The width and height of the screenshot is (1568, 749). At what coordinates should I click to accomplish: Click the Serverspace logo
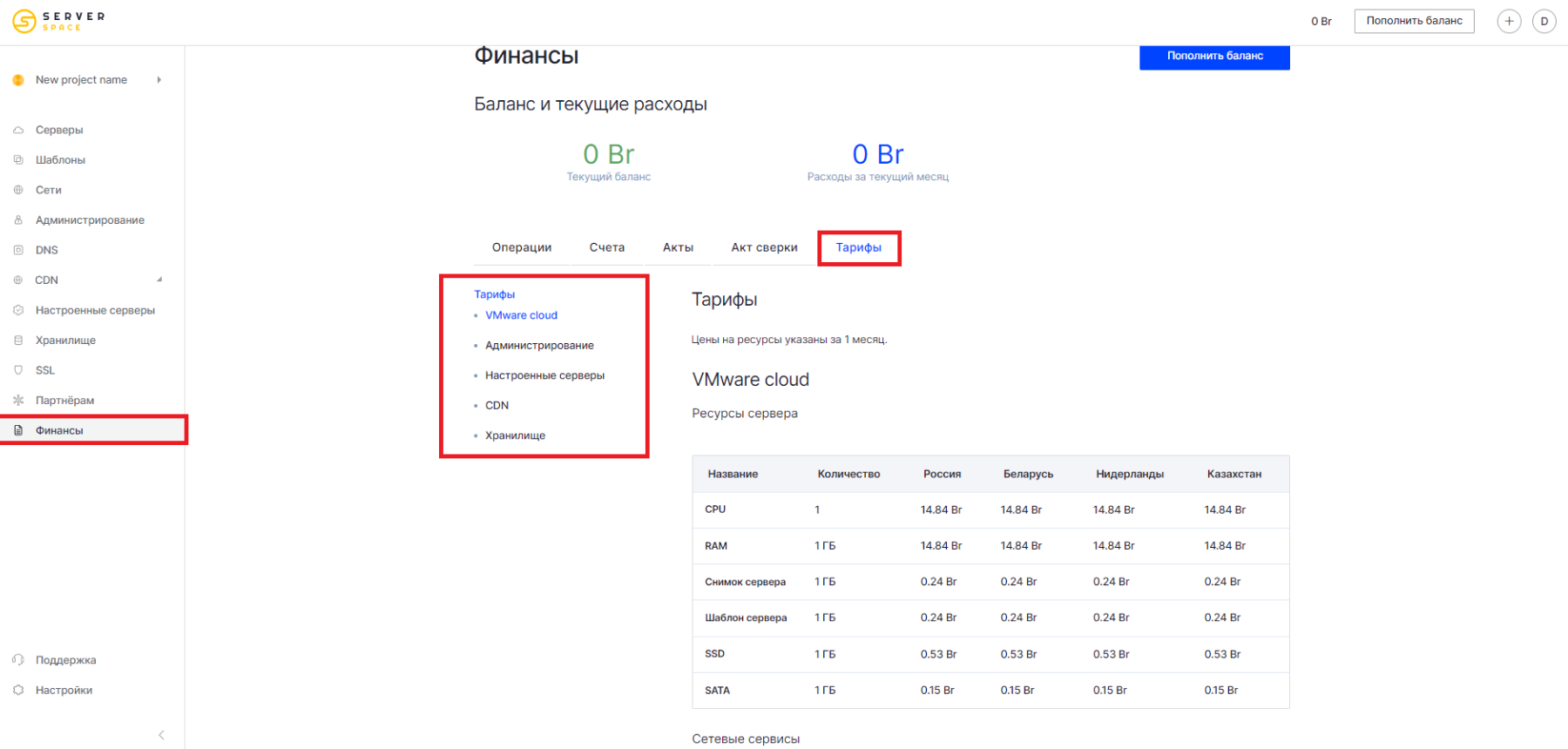click(x=58, y=21)
